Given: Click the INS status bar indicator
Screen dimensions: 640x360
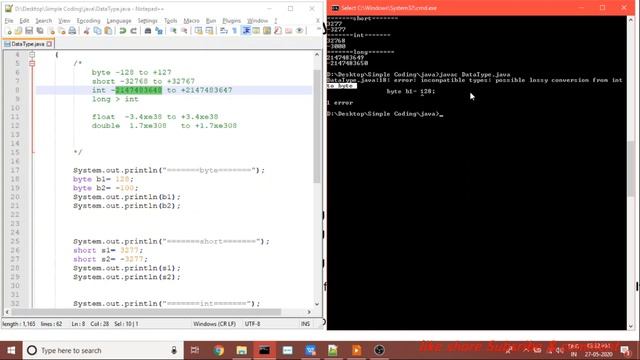Looking at the screenshot, I should point(305,324).
